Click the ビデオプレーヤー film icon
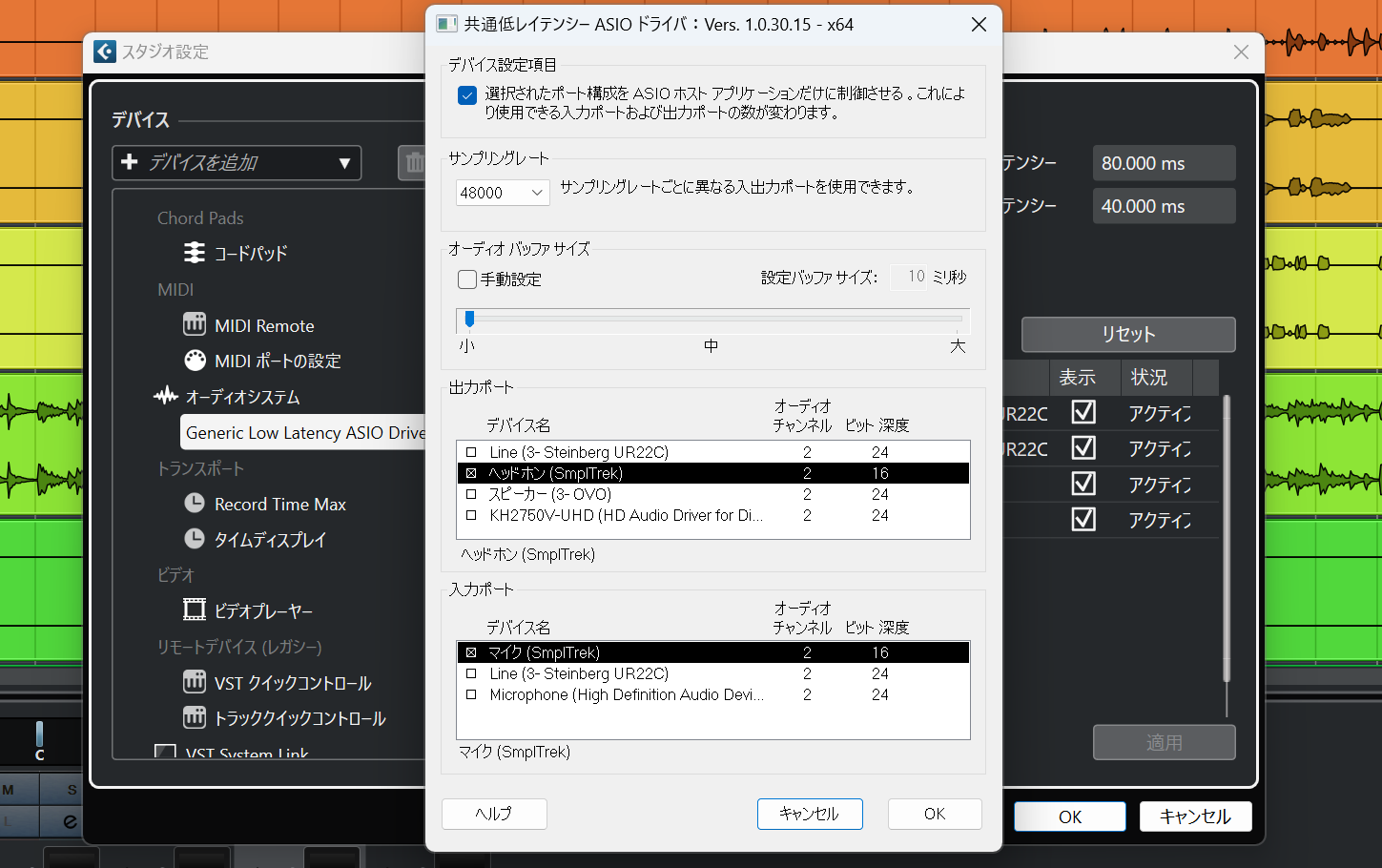The width and height of the screenshot is (1382, 868). 195,610
